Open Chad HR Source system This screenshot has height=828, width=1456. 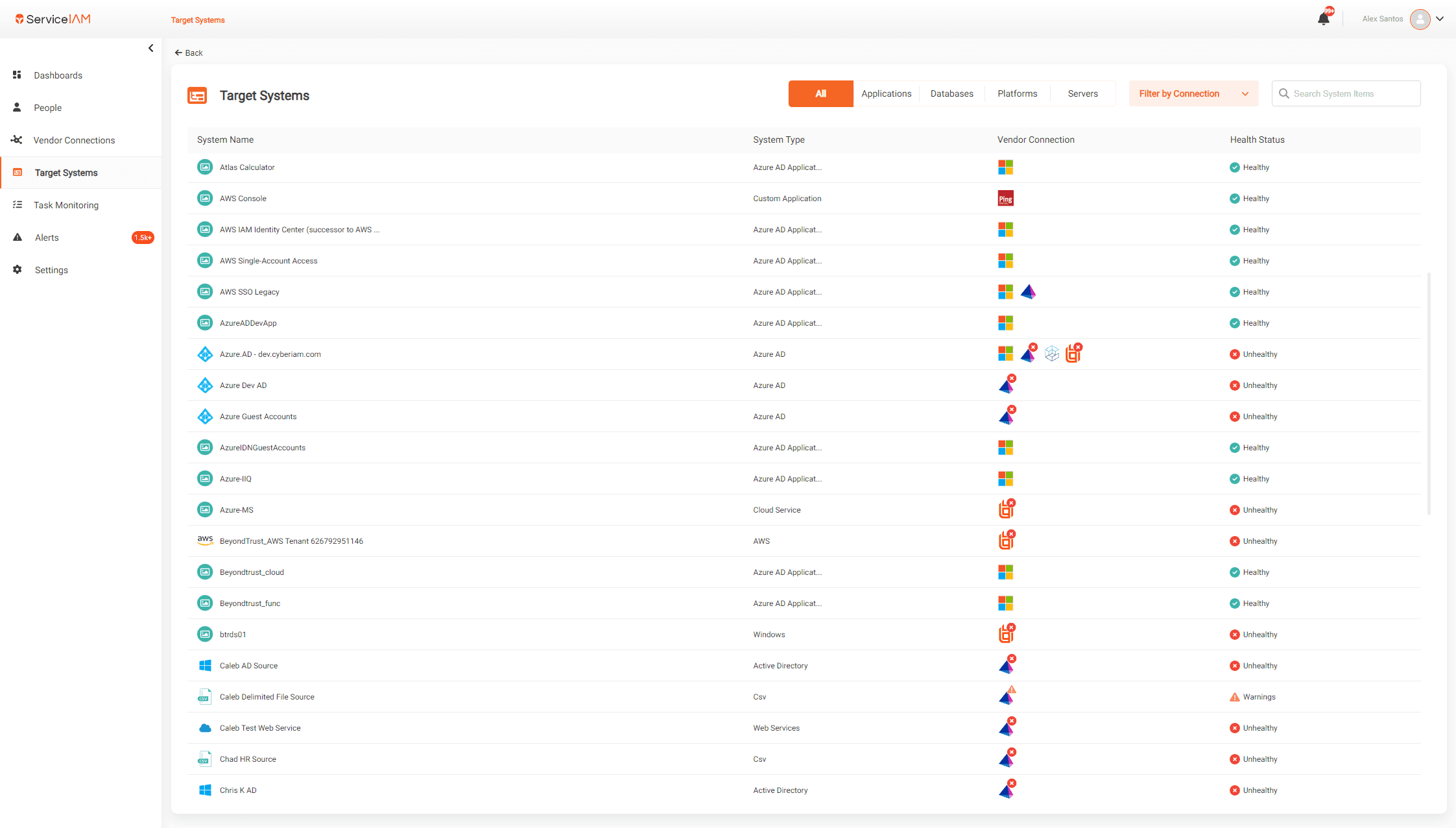[804, 759]
